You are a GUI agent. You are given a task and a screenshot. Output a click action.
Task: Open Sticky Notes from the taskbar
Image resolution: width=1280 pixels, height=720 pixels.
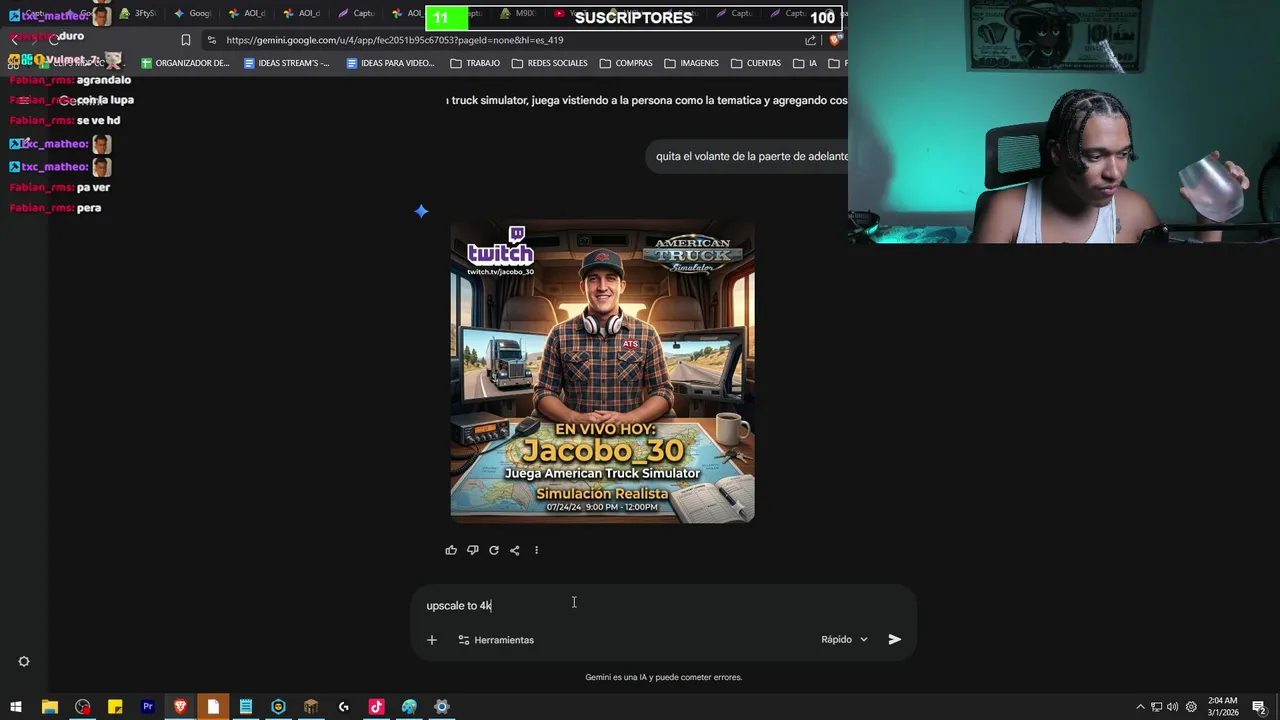[x=115, y=707]
